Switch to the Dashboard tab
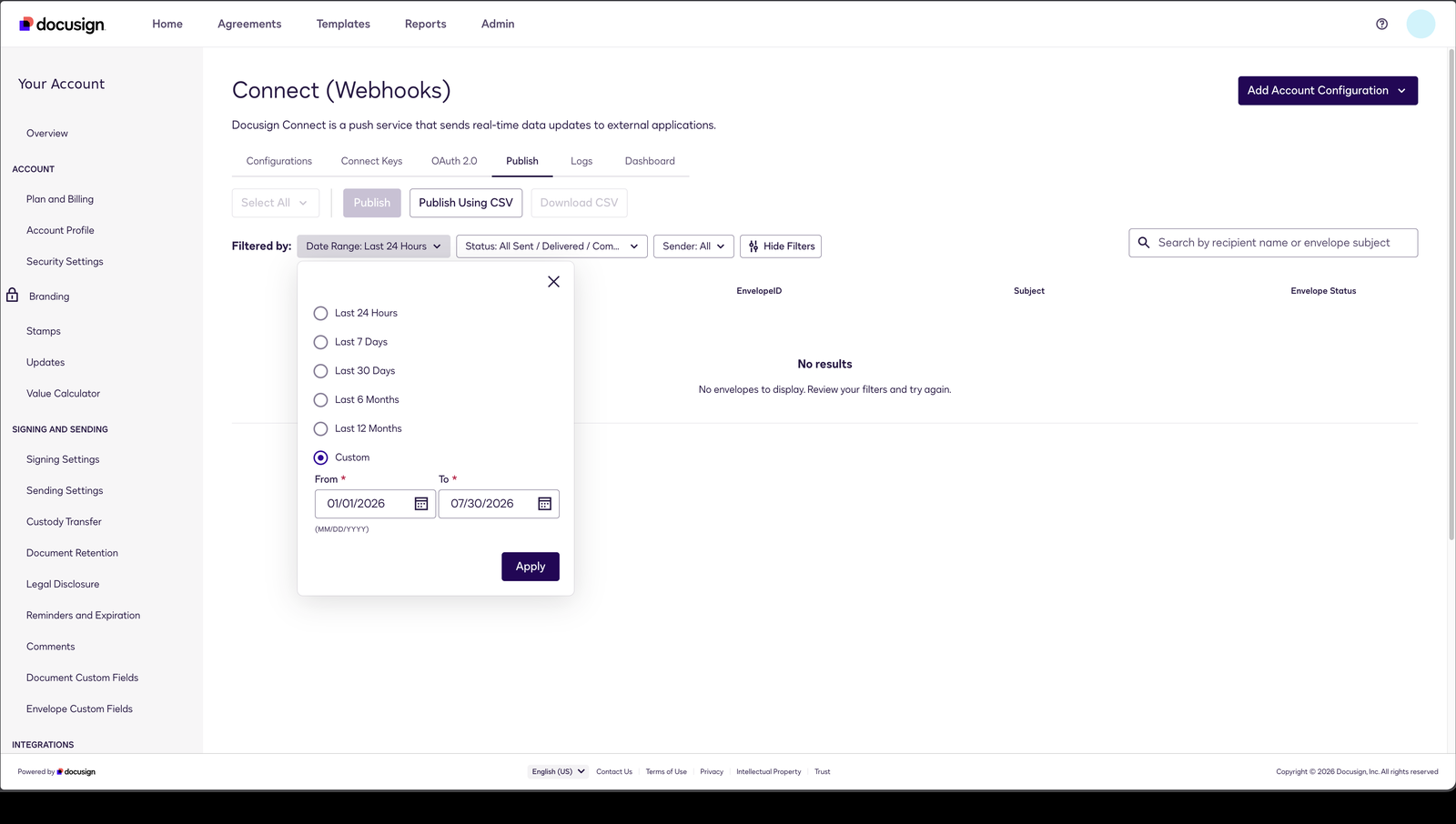Viewport: 1456px width, 824px height. click(x=650, y=161)
